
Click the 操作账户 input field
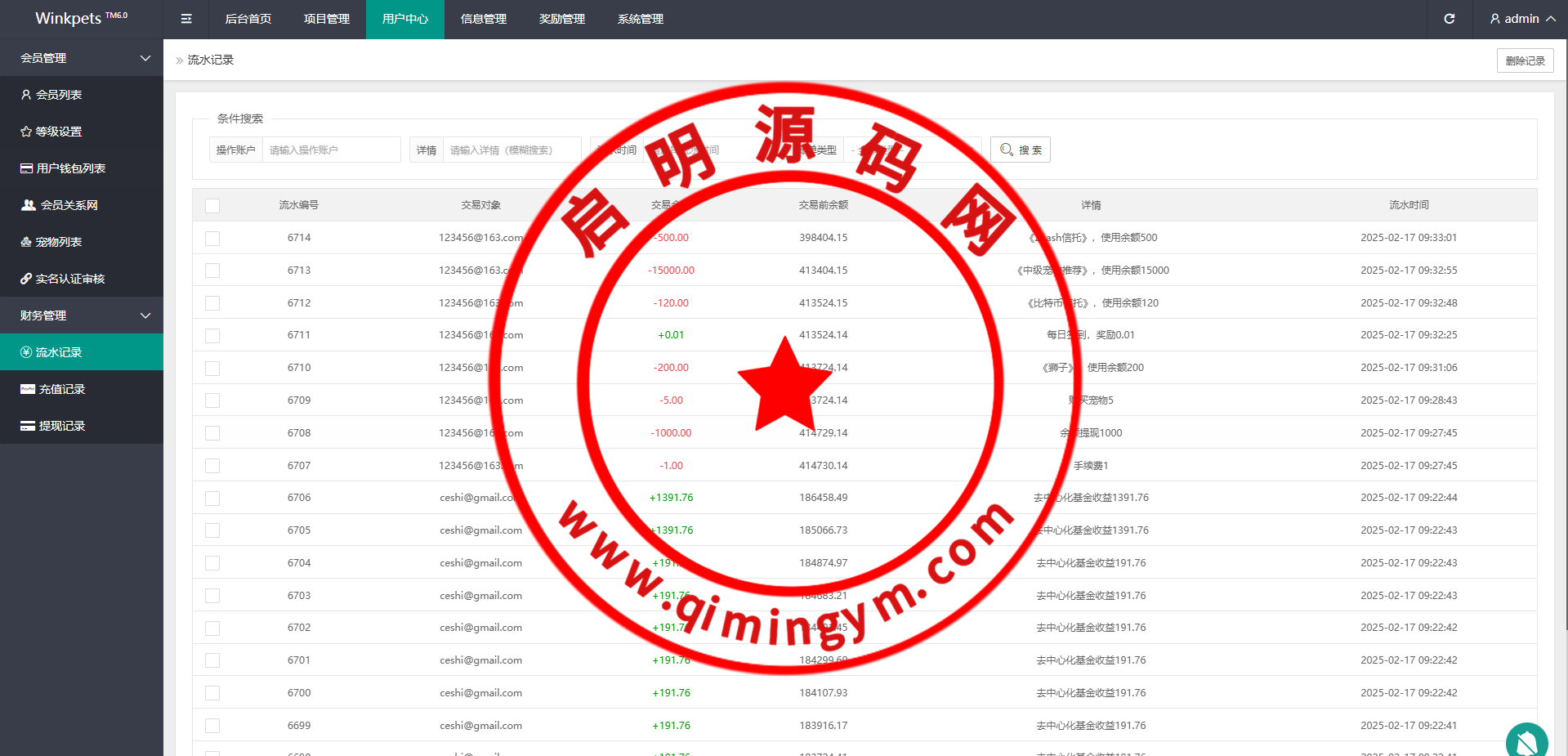coord(331,150)
